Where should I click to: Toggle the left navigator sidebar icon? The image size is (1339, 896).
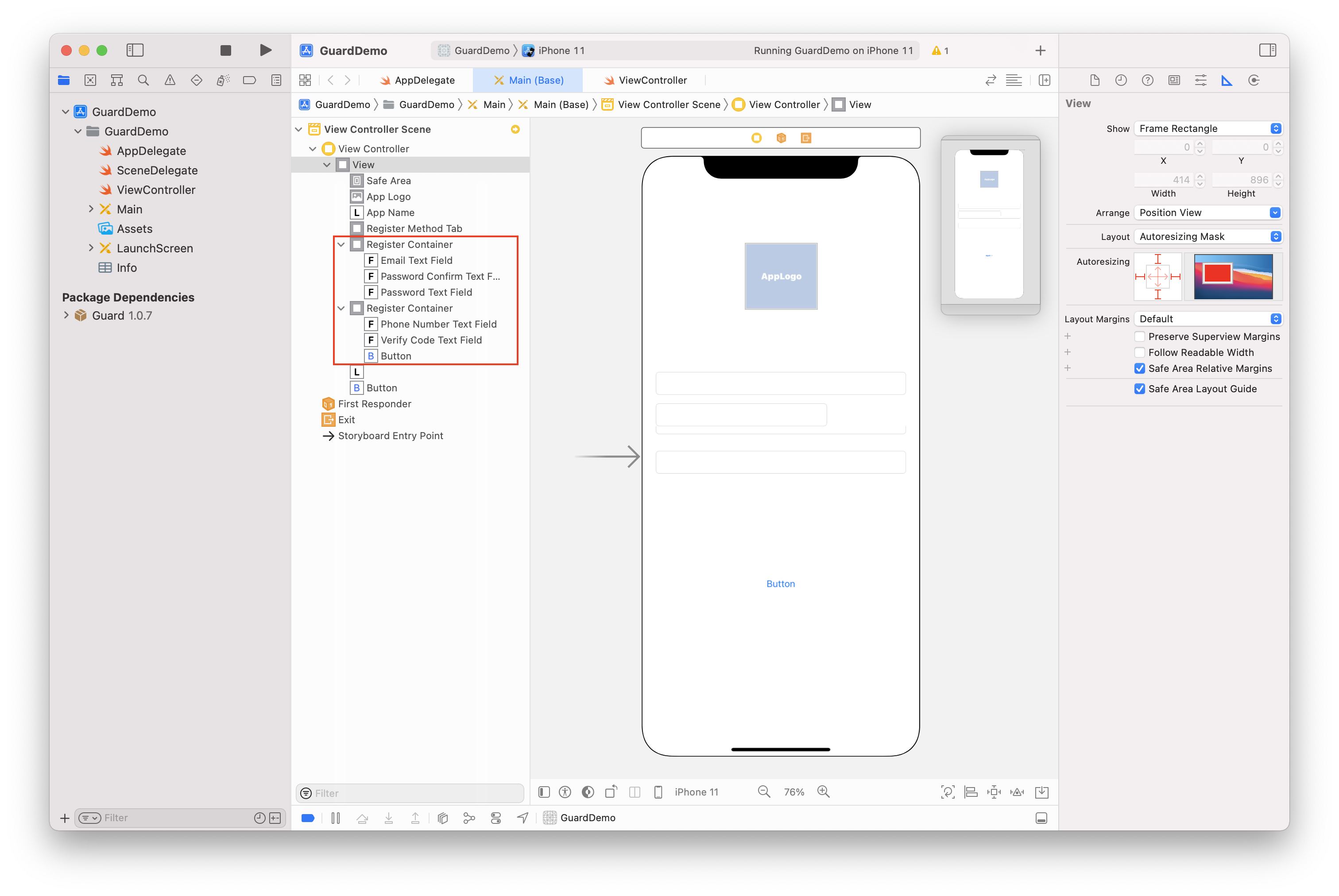click(135, 50)
